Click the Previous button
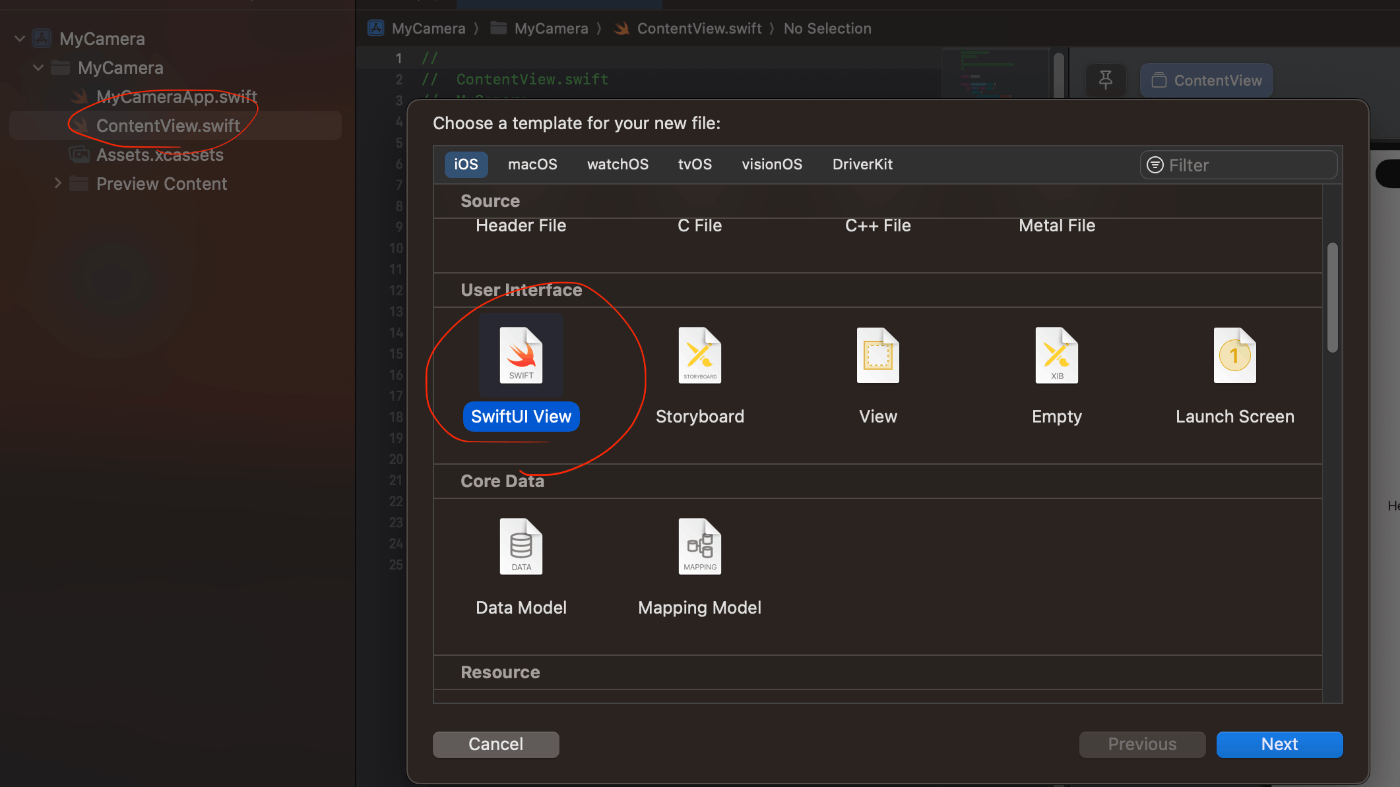1400x787 pixels. pos(1142,744)
